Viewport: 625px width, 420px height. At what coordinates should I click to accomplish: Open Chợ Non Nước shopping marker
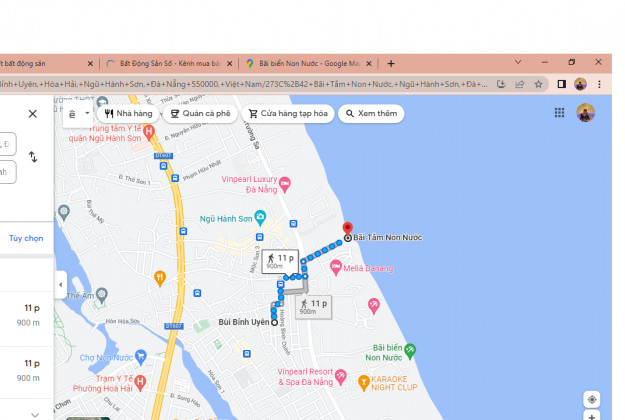141,357
